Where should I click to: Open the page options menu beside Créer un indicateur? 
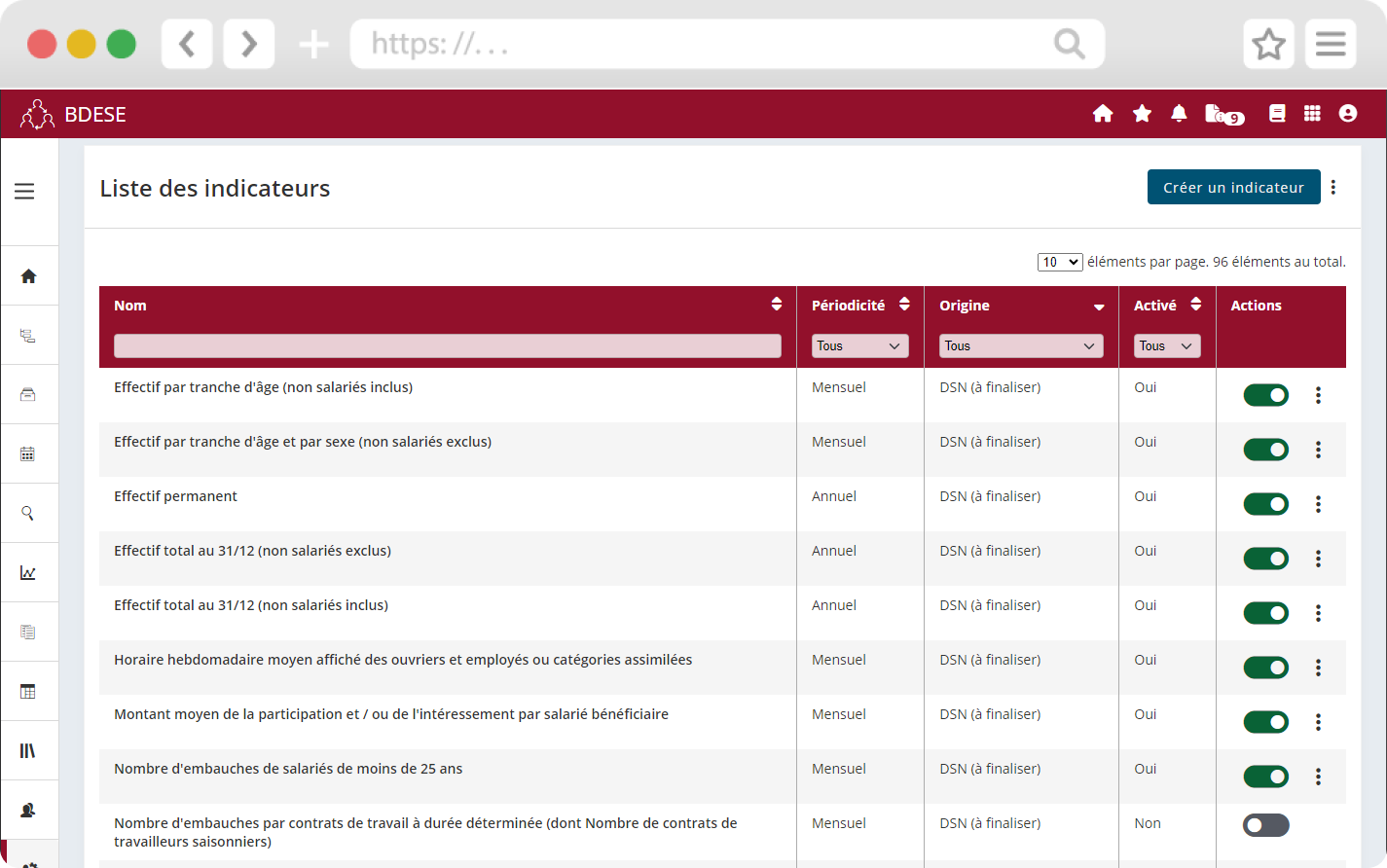coord(1333,188)
